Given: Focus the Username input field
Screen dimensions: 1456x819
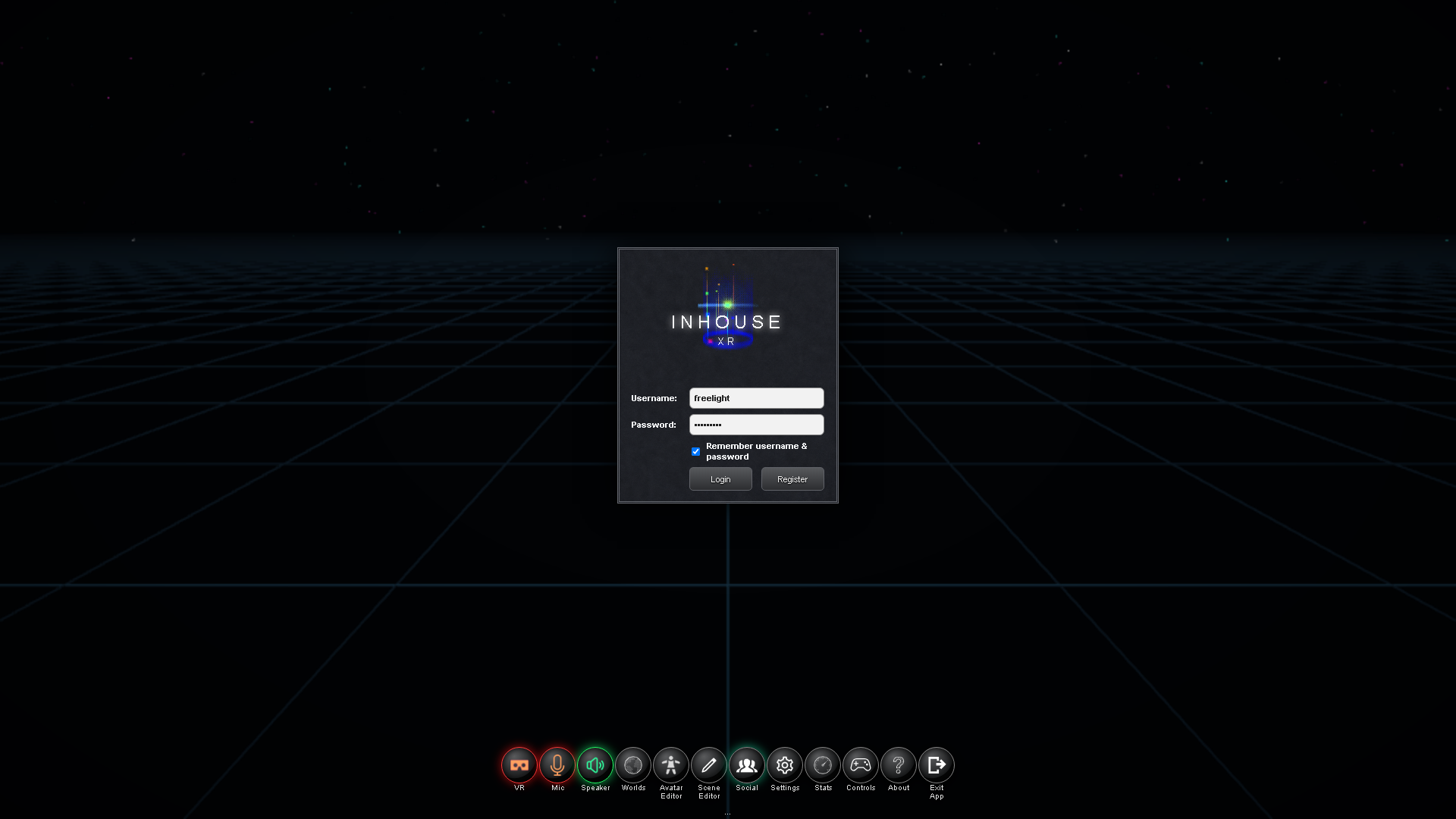Looking at the screenshot, I should (x=756, y=398).
